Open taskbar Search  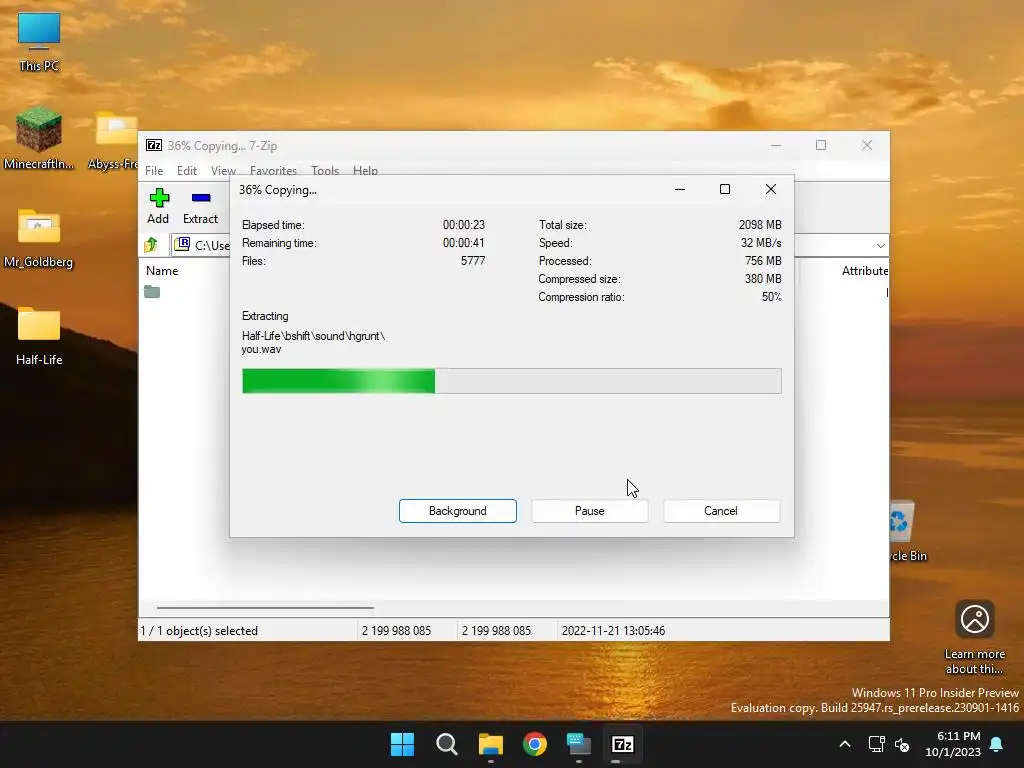[447, 744]
